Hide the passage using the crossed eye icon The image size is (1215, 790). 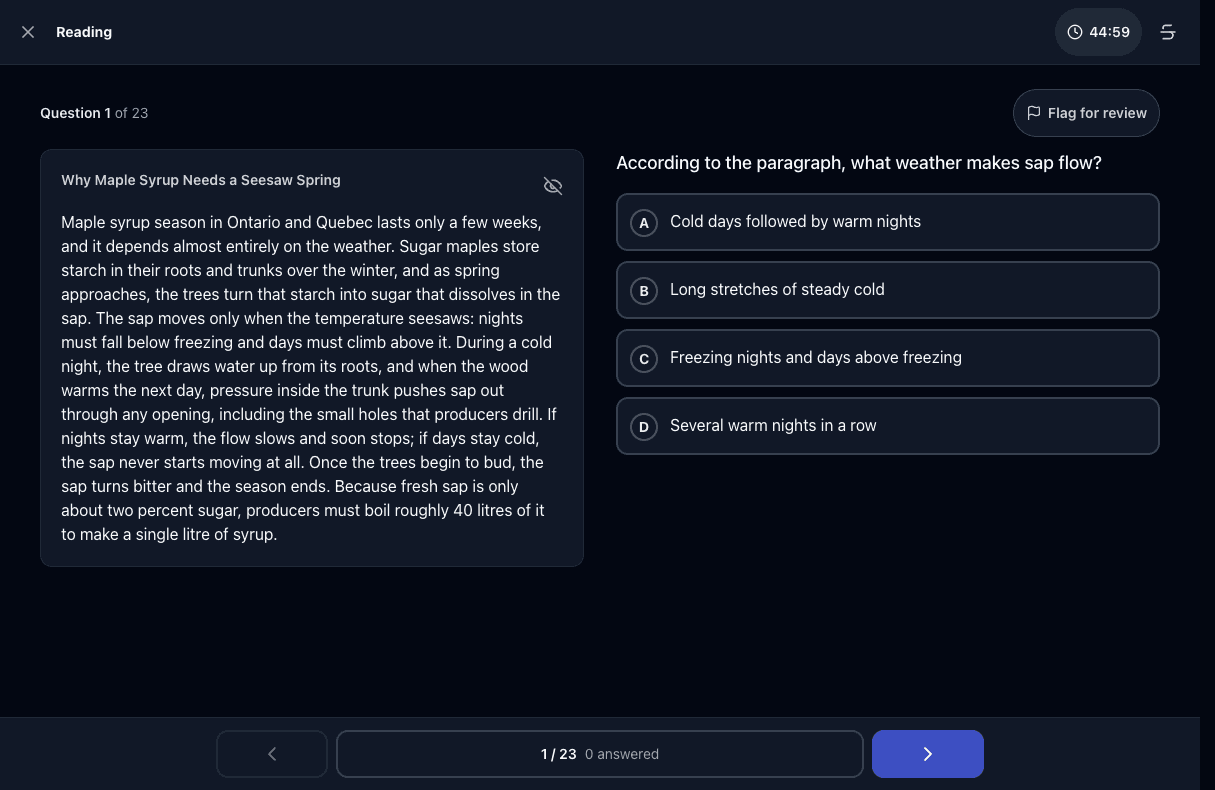pyautogui.click(x=553, y=186)
